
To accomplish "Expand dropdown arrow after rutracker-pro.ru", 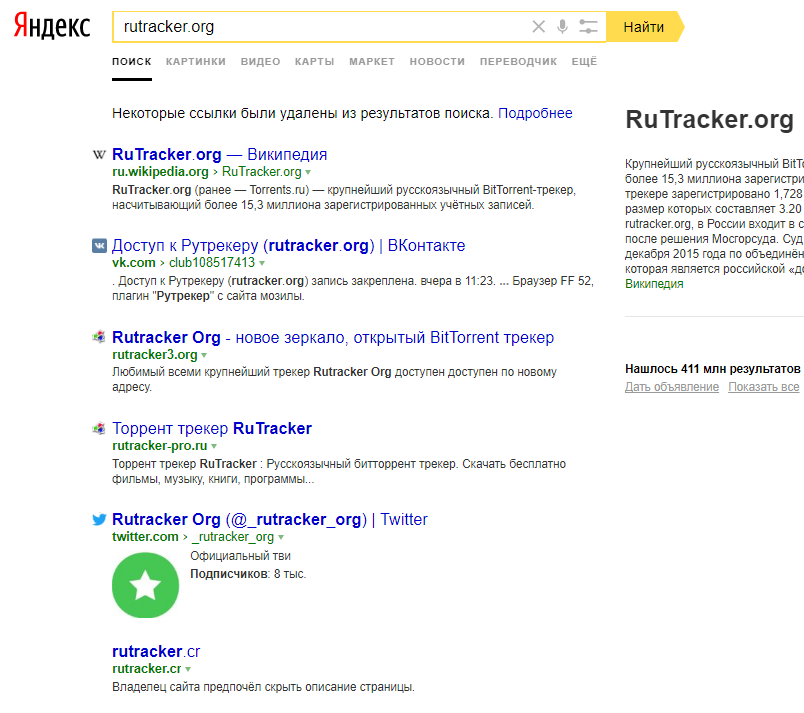I will pyautogui.click(x=214, y=446).
